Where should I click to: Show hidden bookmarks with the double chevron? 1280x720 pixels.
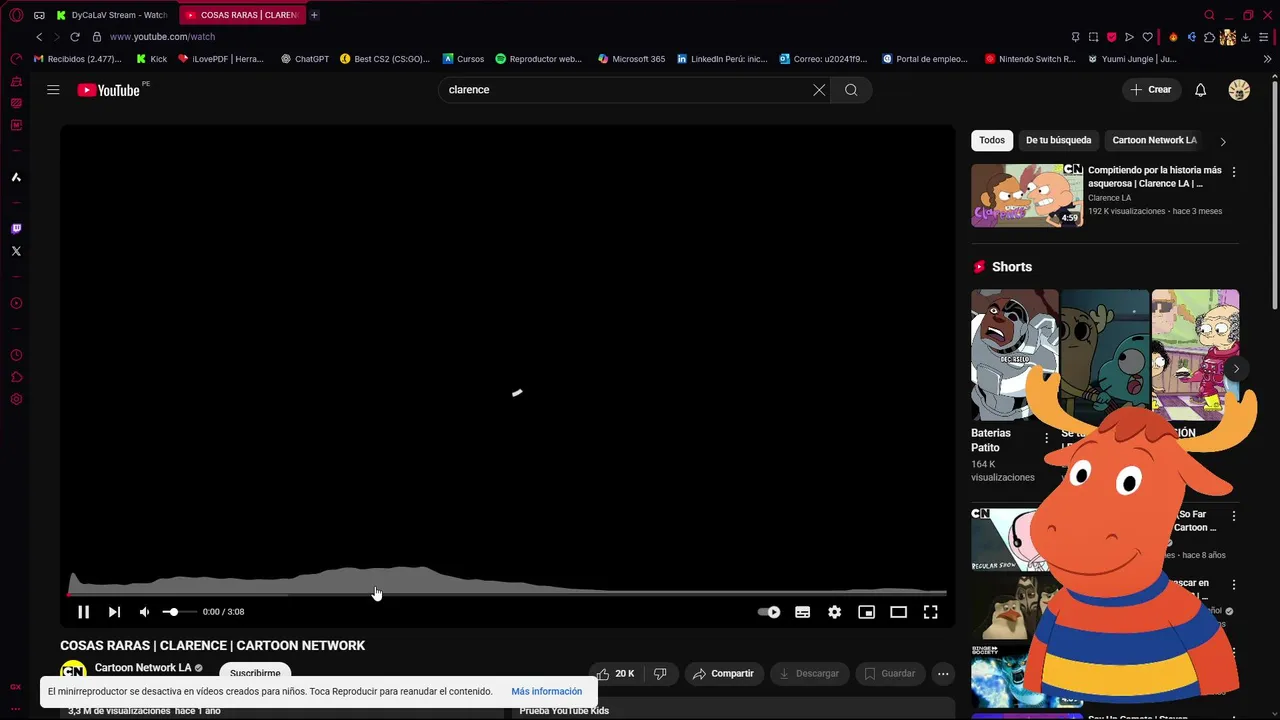coord(1267,59)
